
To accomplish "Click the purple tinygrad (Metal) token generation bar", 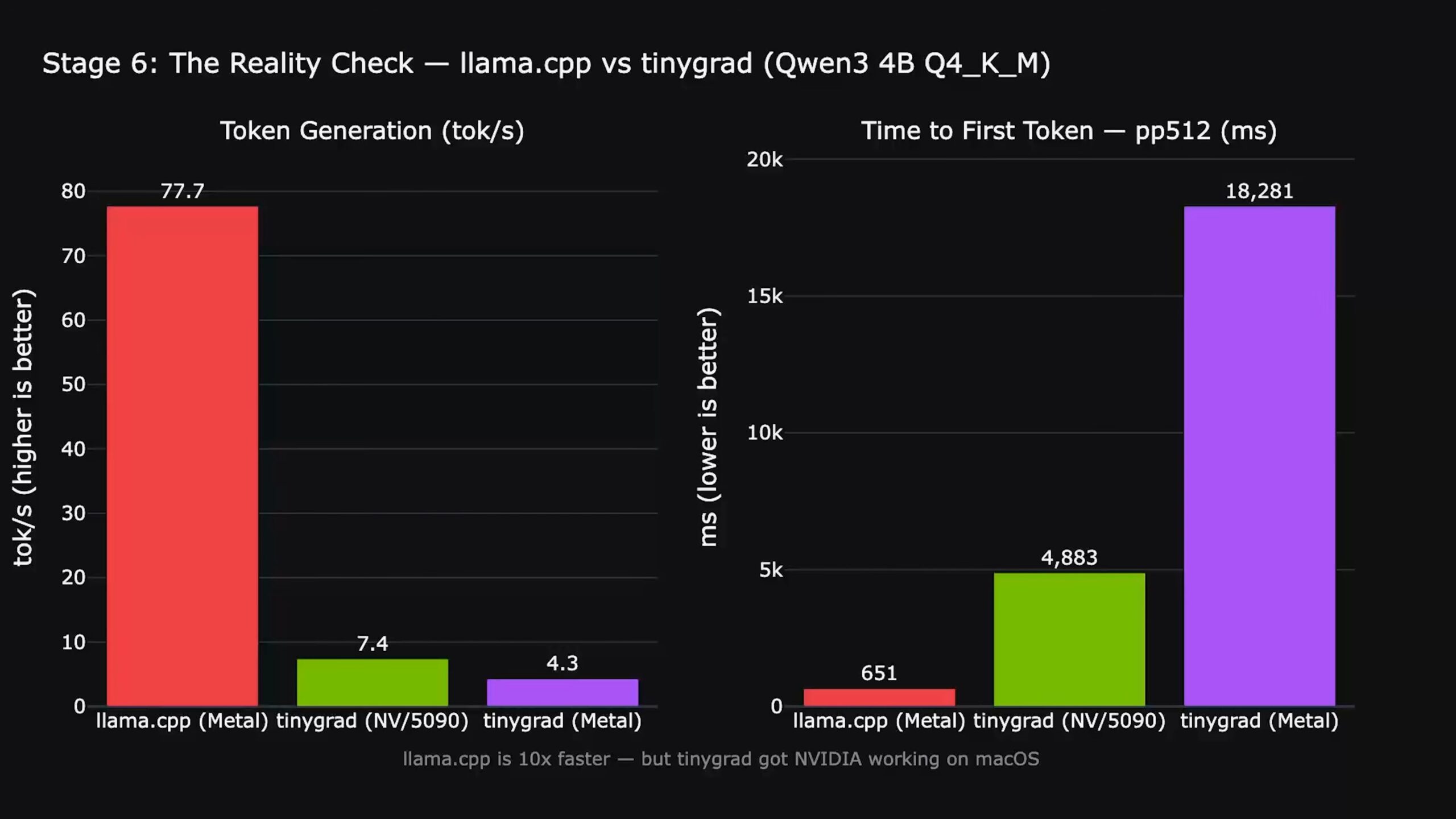I will (x=562, y=692).
